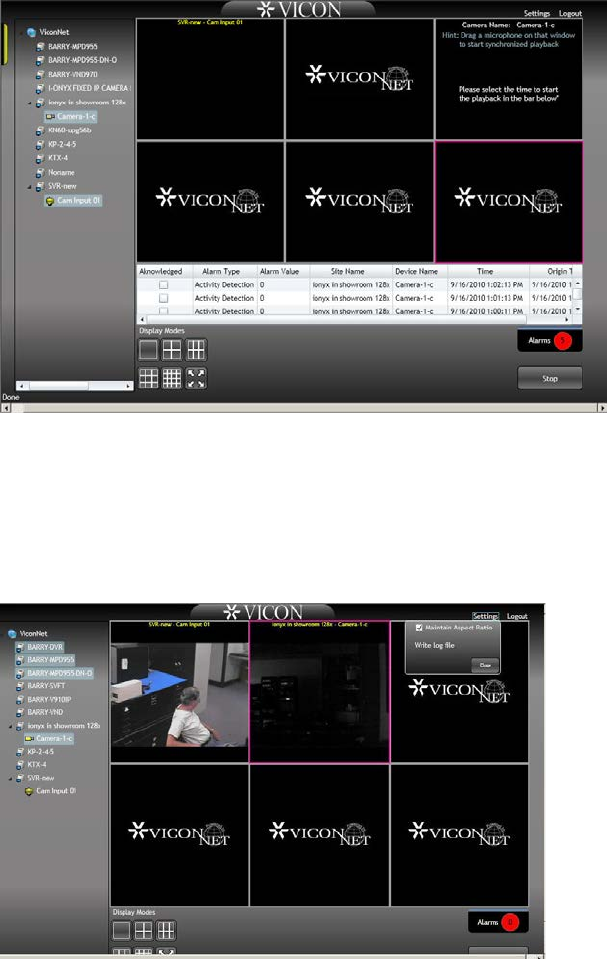The image size is (607, 959).
Task: Click the Stop button
Action: coord(549,379)
